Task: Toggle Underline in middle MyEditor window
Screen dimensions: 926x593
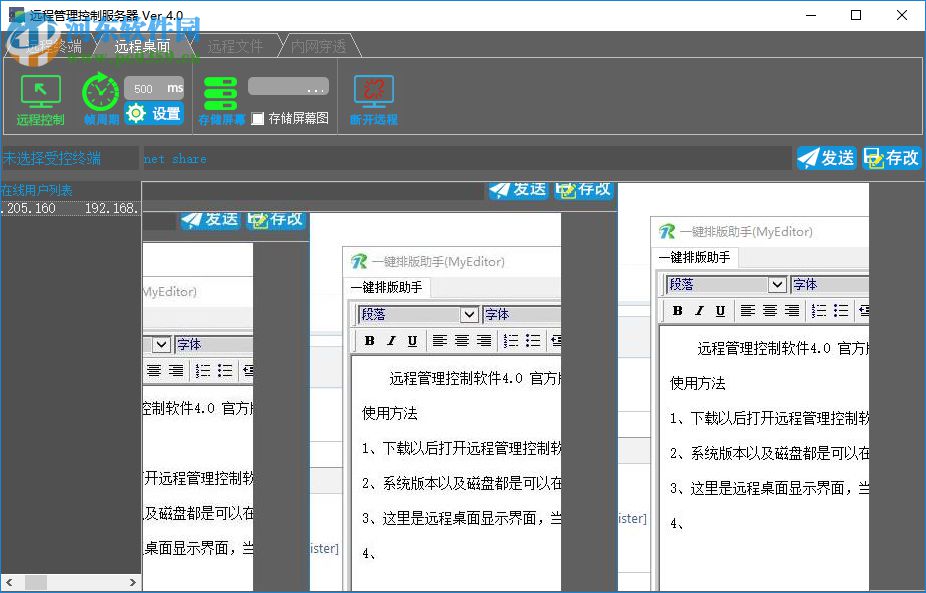Action: point(412,341)
